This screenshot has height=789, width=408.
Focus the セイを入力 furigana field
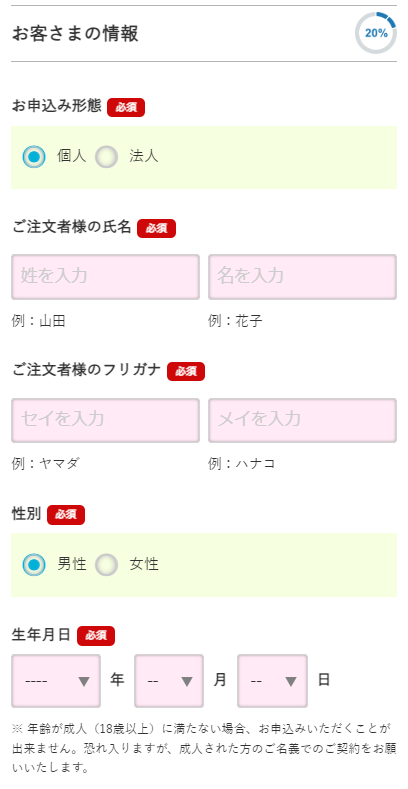pos(106,420)
